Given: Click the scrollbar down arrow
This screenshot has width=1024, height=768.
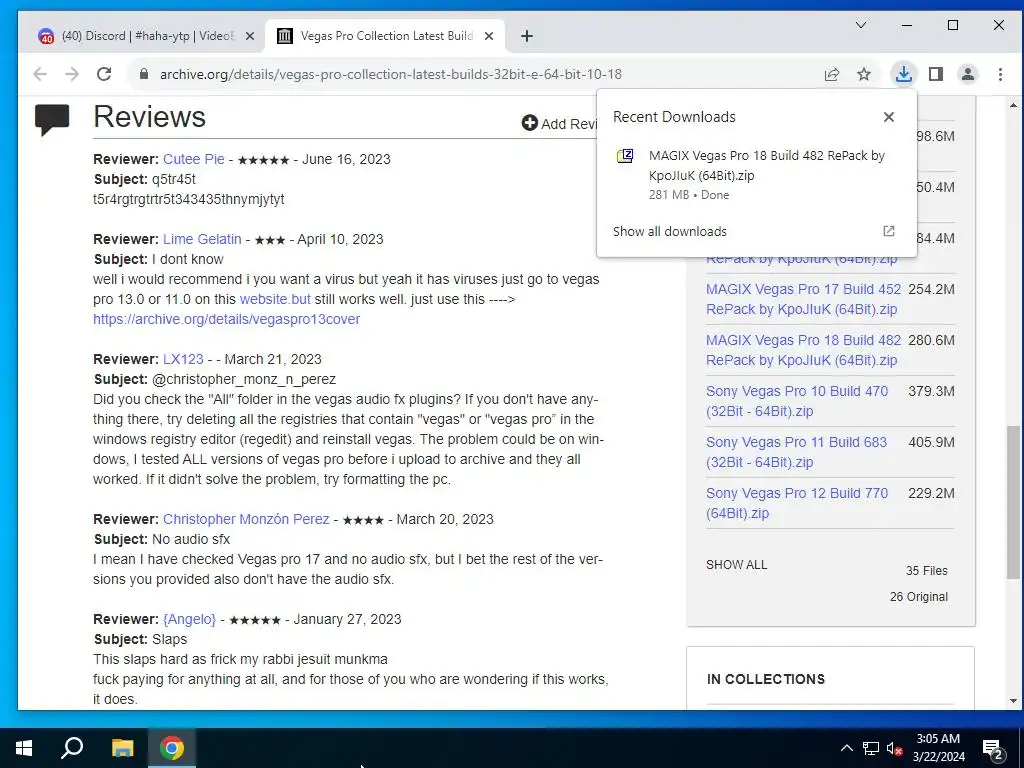Looking at the screenshot, I should tap(1013, 701).
